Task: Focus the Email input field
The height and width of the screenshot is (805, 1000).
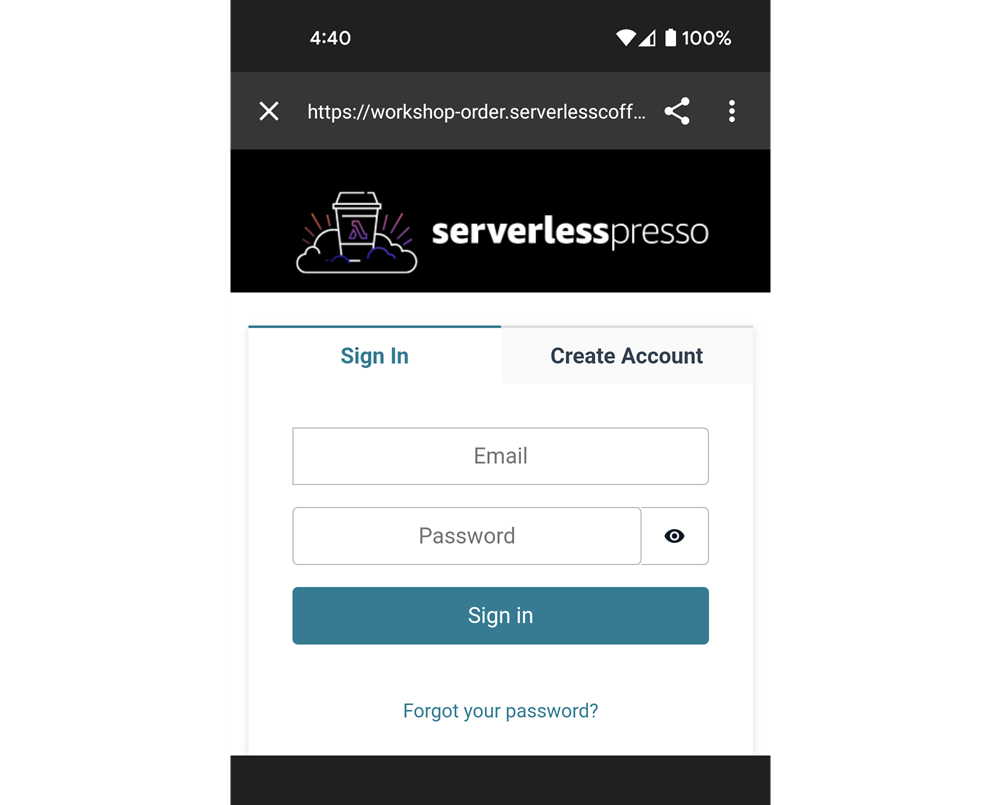Action: click(x=501, y=456)
